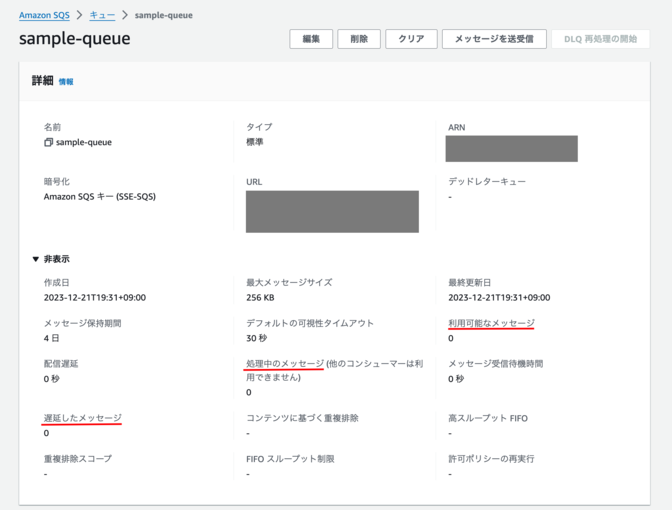
Task: Click the 詳細 panel heading
Action: pos(43,81)
